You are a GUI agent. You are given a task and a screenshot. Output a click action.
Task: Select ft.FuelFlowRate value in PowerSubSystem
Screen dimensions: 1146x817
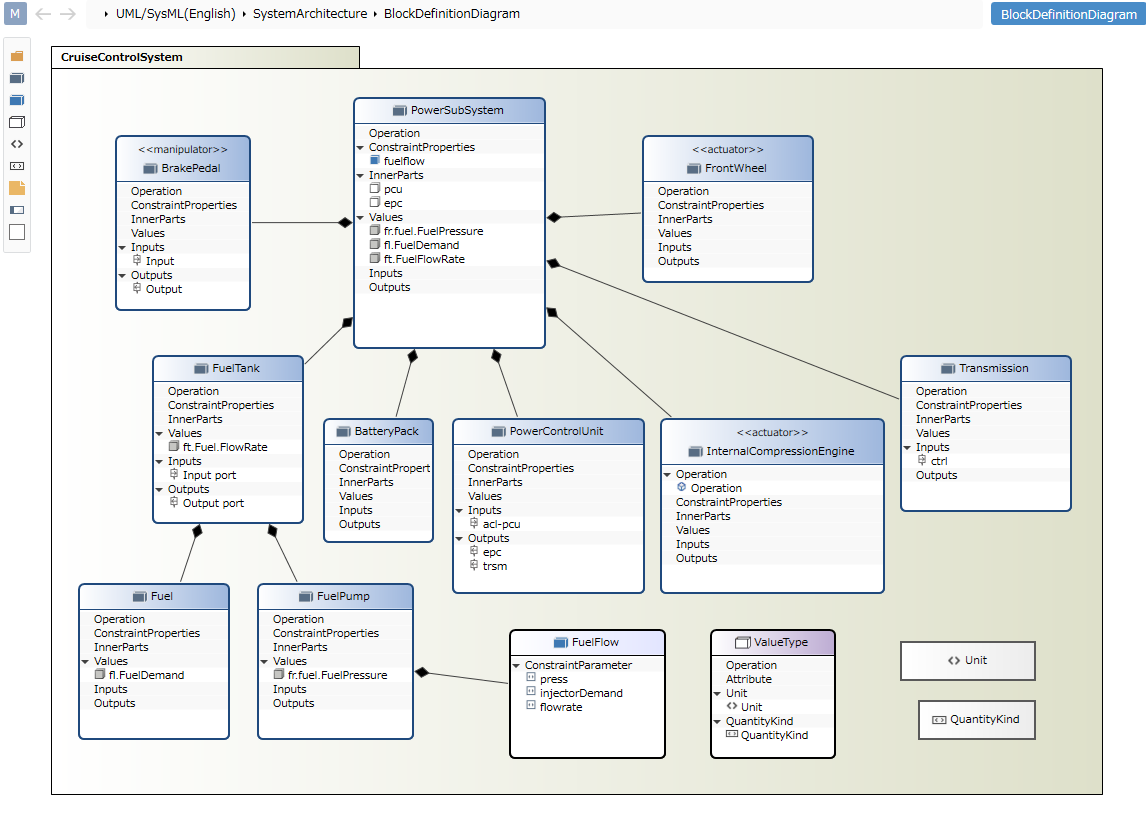pos(424,259)
